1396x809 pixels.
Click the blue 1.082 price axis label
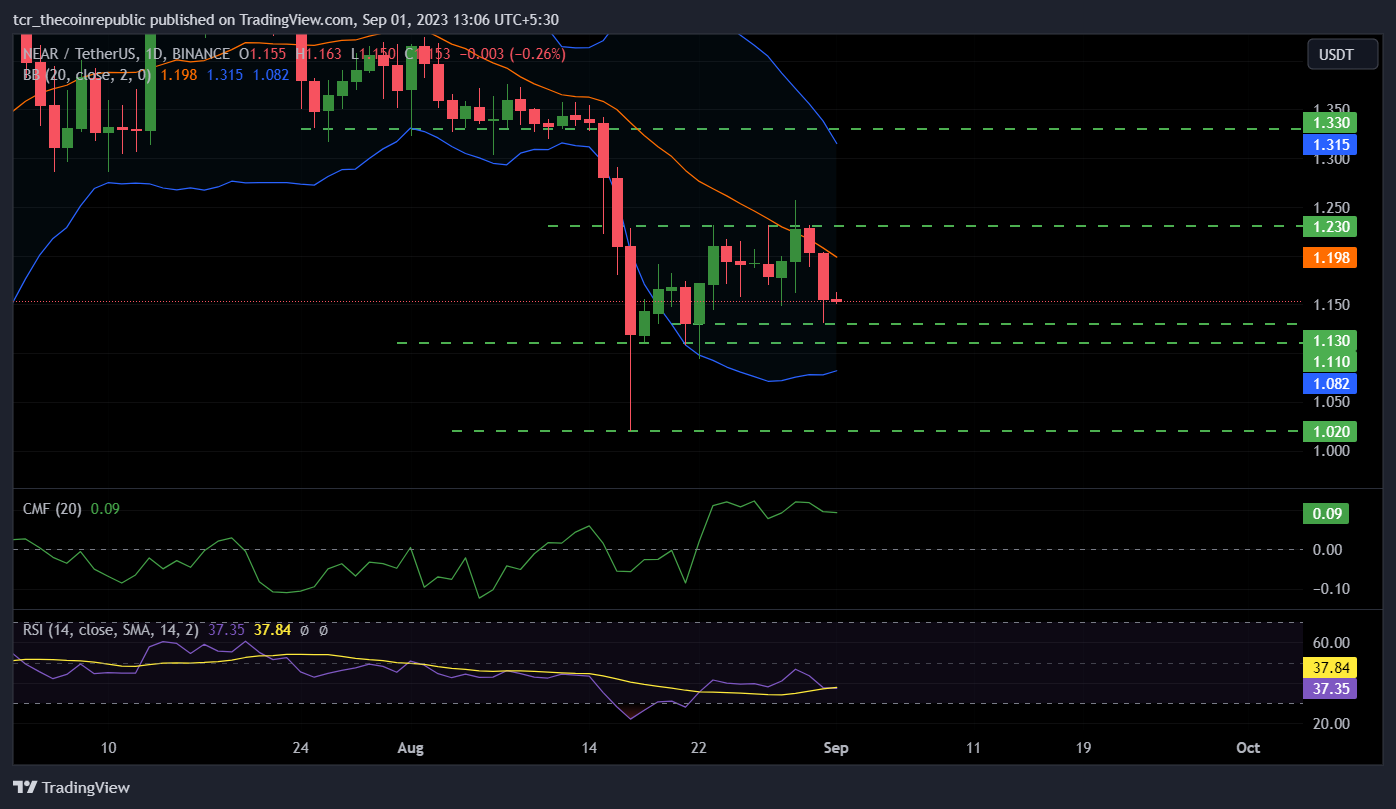(x=1329, y=383)
